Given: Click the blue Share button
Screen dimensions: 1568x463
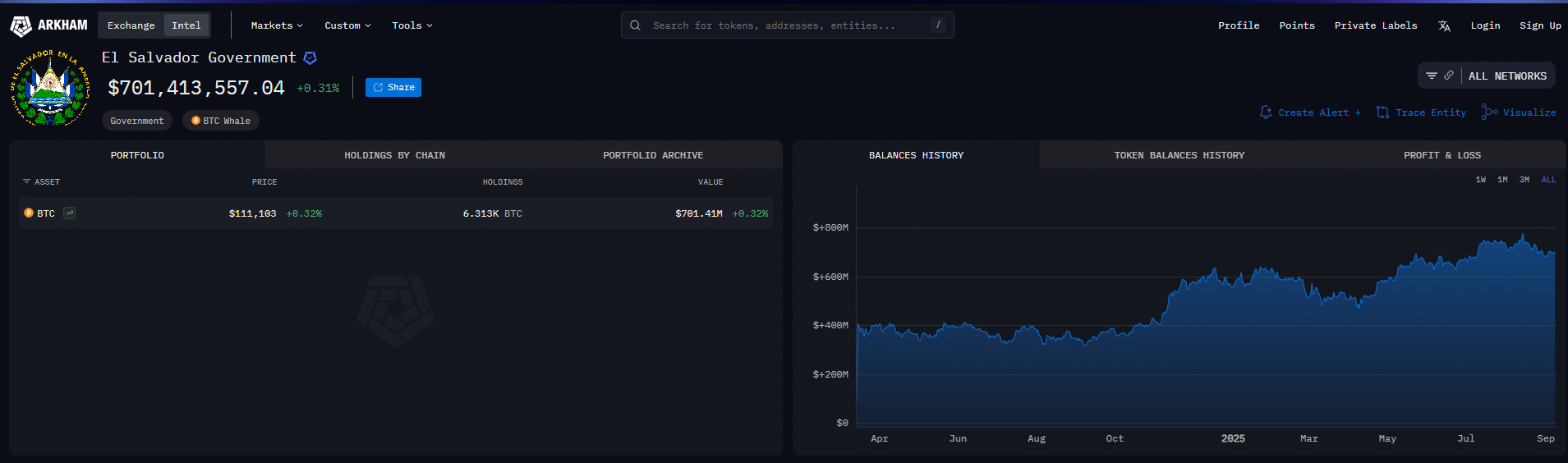Looking at the screenshot, I should pos(393,88).
